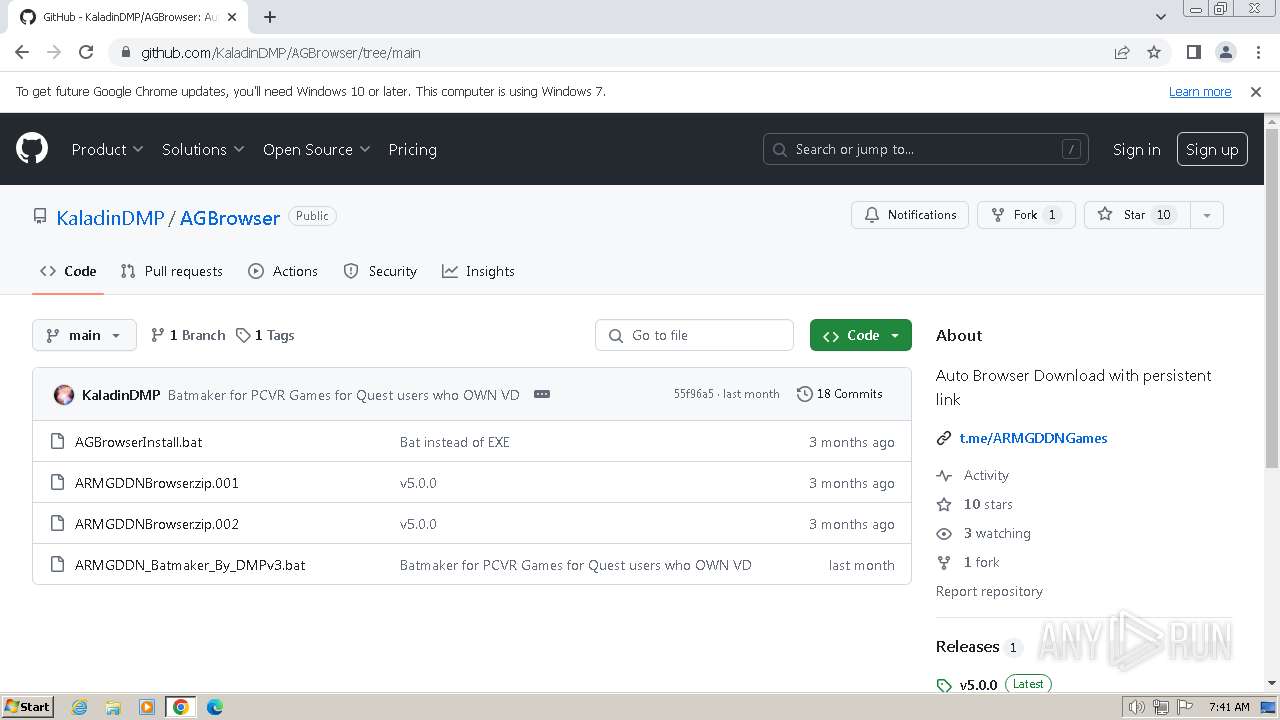Click Releases heading link
Screen dimensions: 1280x720
point(967,647)
